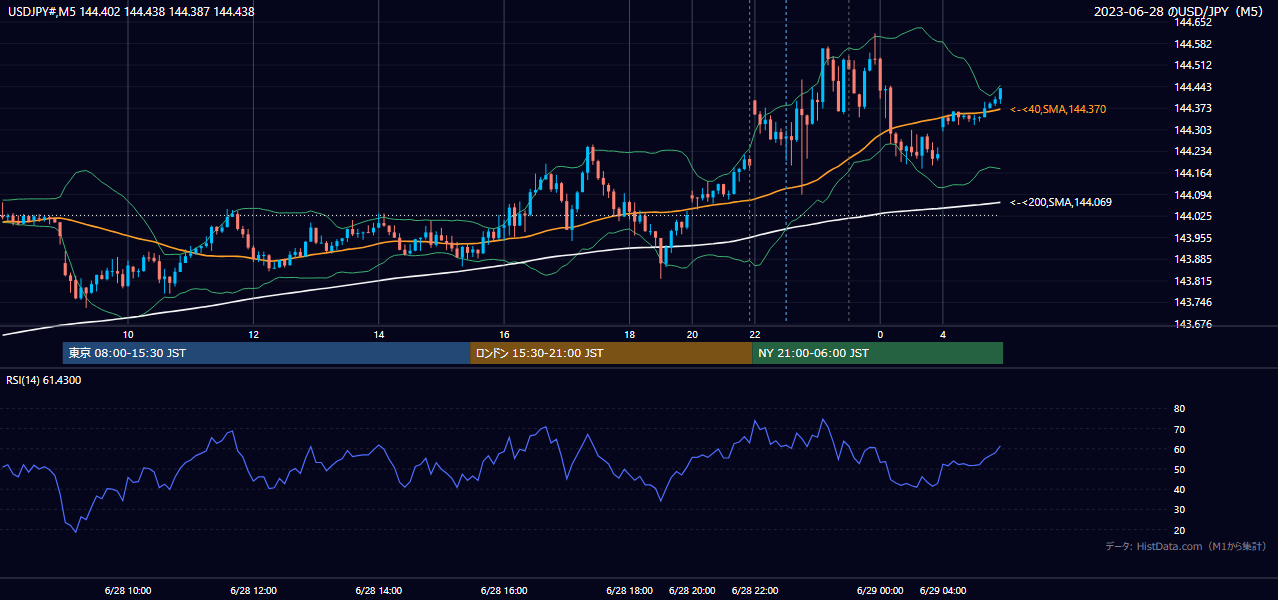
Task: Click the '2023-06-28 のUSD/JPY (M5)' chart title
Action: pos(1179,12)
